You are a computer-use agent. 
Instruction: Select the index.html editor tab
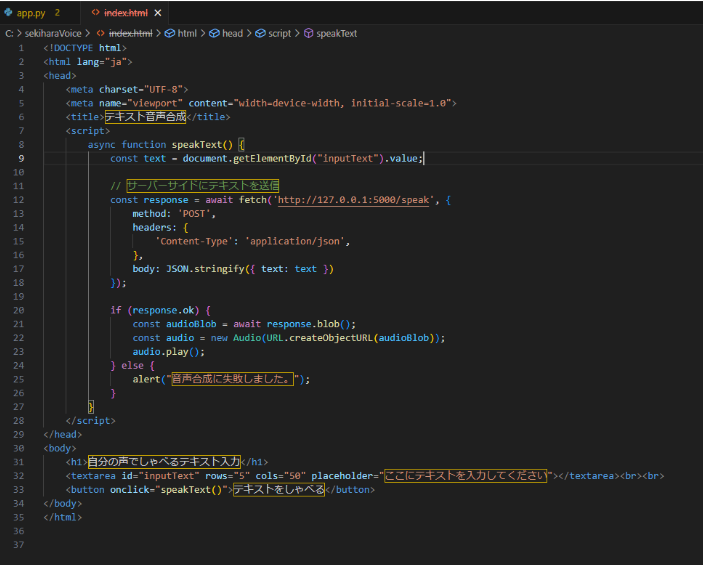pos(126,13)
